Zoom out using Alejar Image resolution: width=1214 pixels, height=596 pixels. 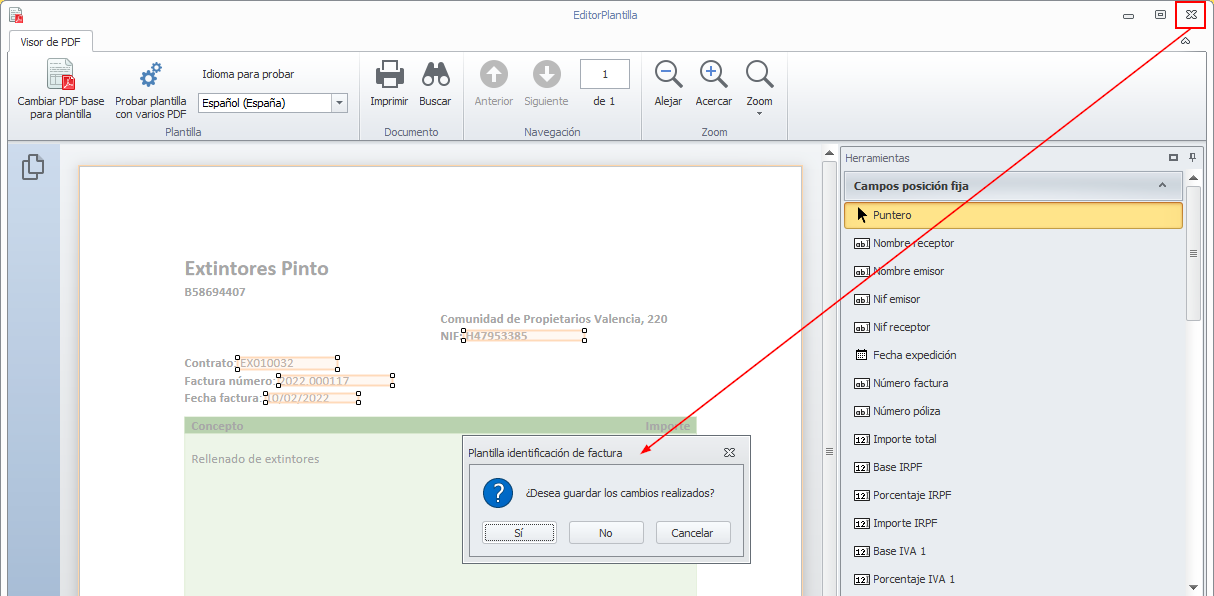[x=668, y=84]
